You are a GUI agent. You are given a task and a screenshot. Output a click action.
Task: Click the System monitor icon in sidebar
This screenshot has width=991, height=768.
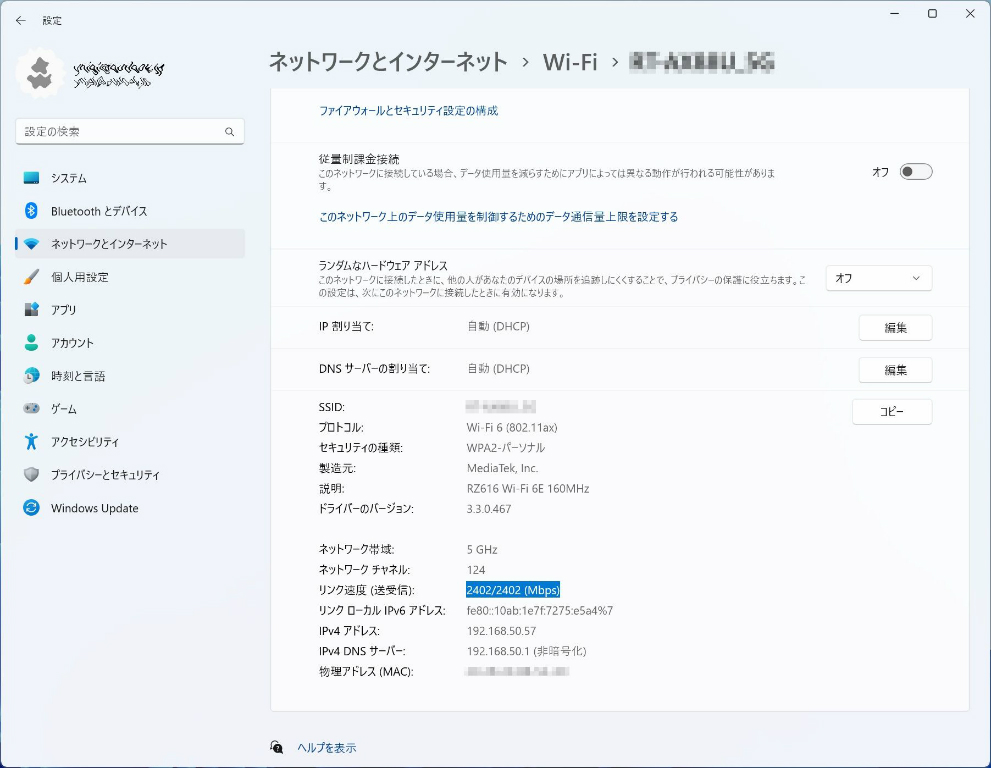tap(31, 178)
